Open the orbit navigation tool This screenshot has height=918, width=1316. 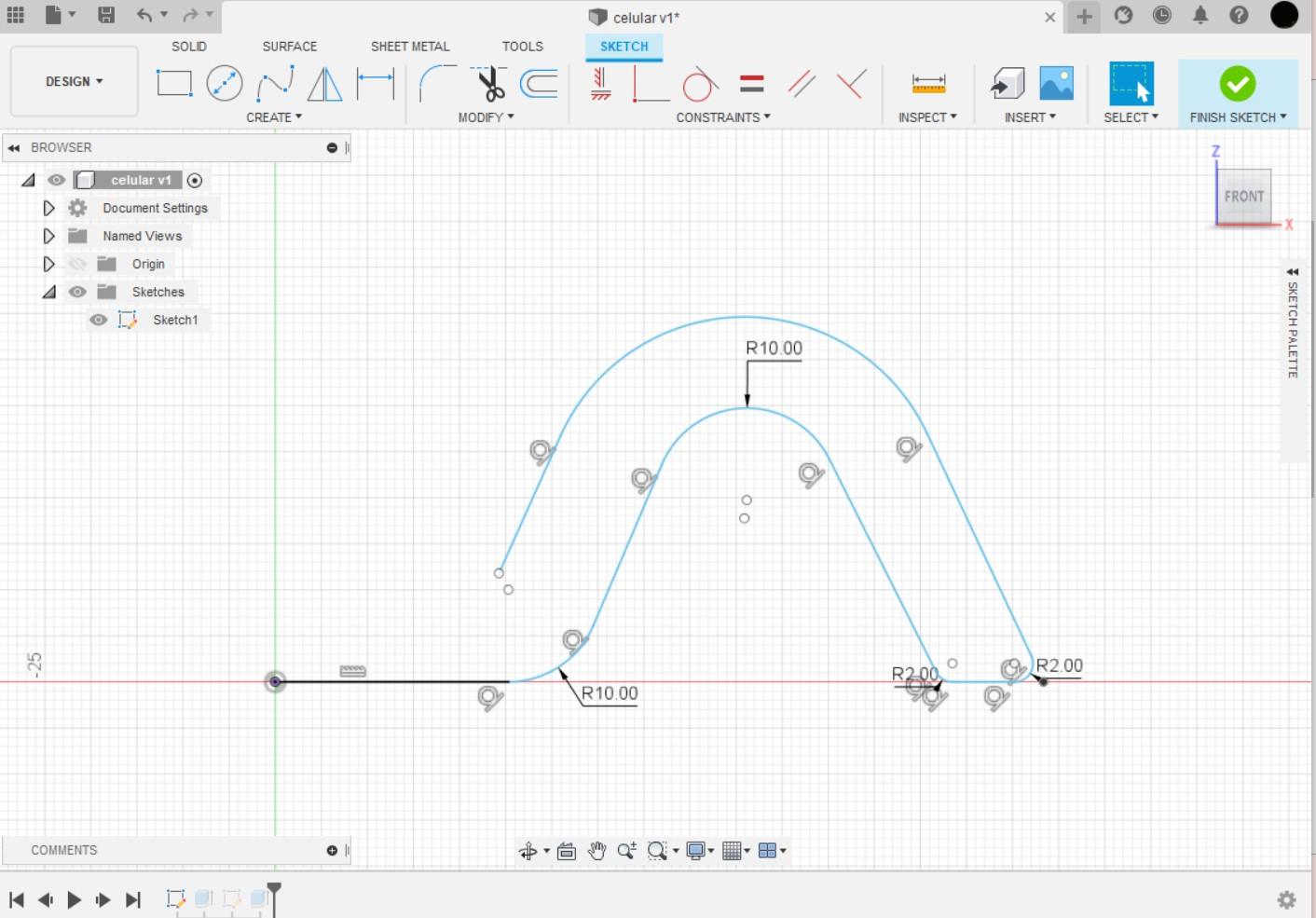point(528,851)
